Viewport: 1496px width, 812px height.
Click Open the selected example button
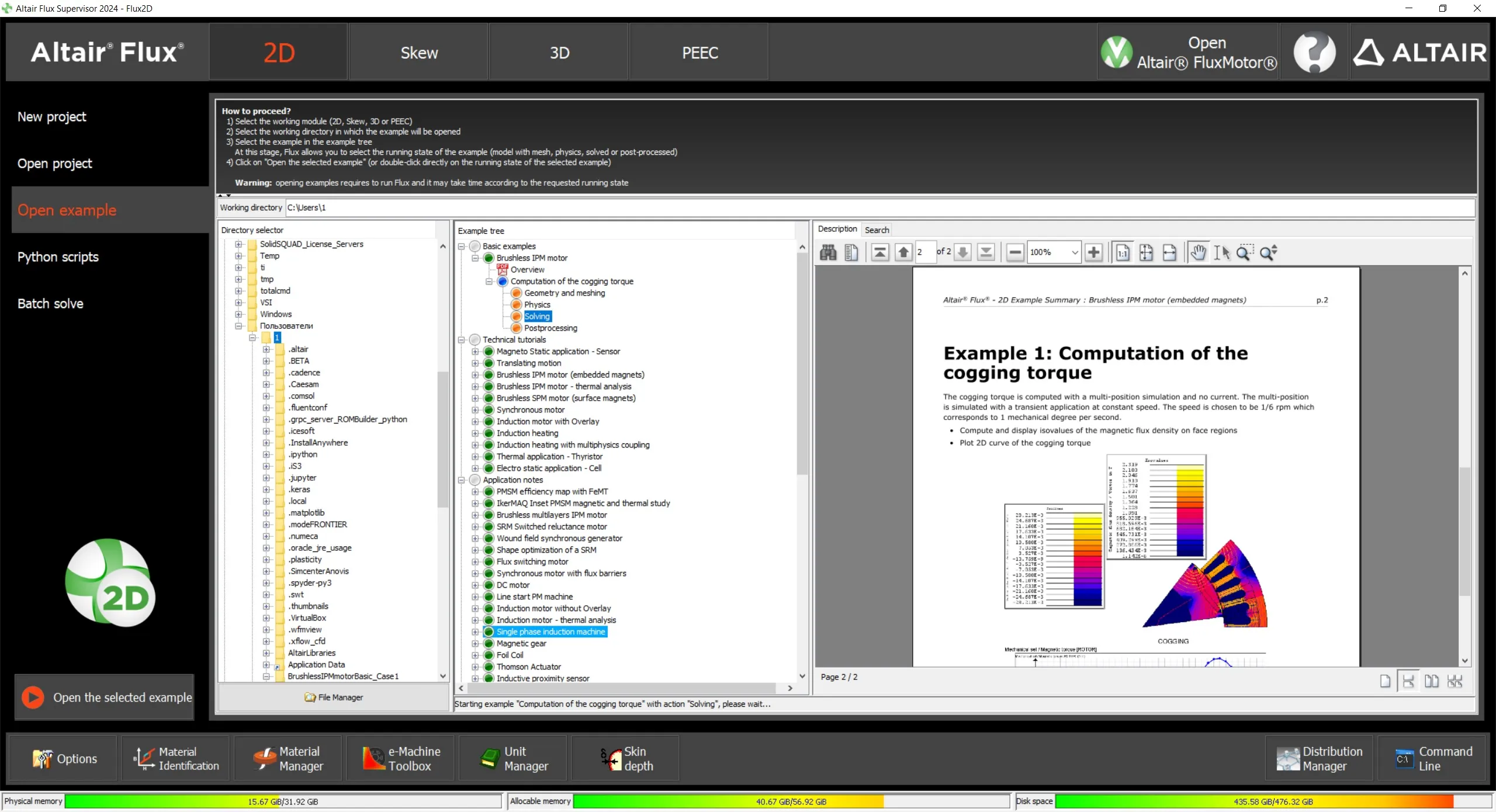coord(105,698)
